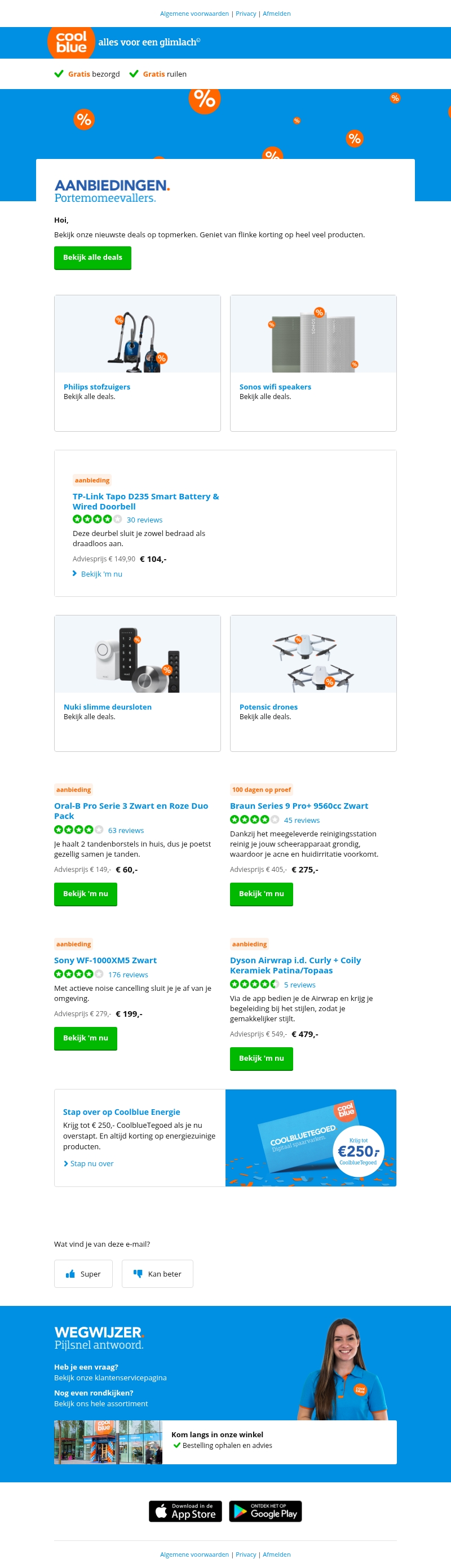Screen dimensions: 451x1568
Task: Click Bekijk 'm nu under Sony WF-1000XM5
Action: click(85, 1038)
